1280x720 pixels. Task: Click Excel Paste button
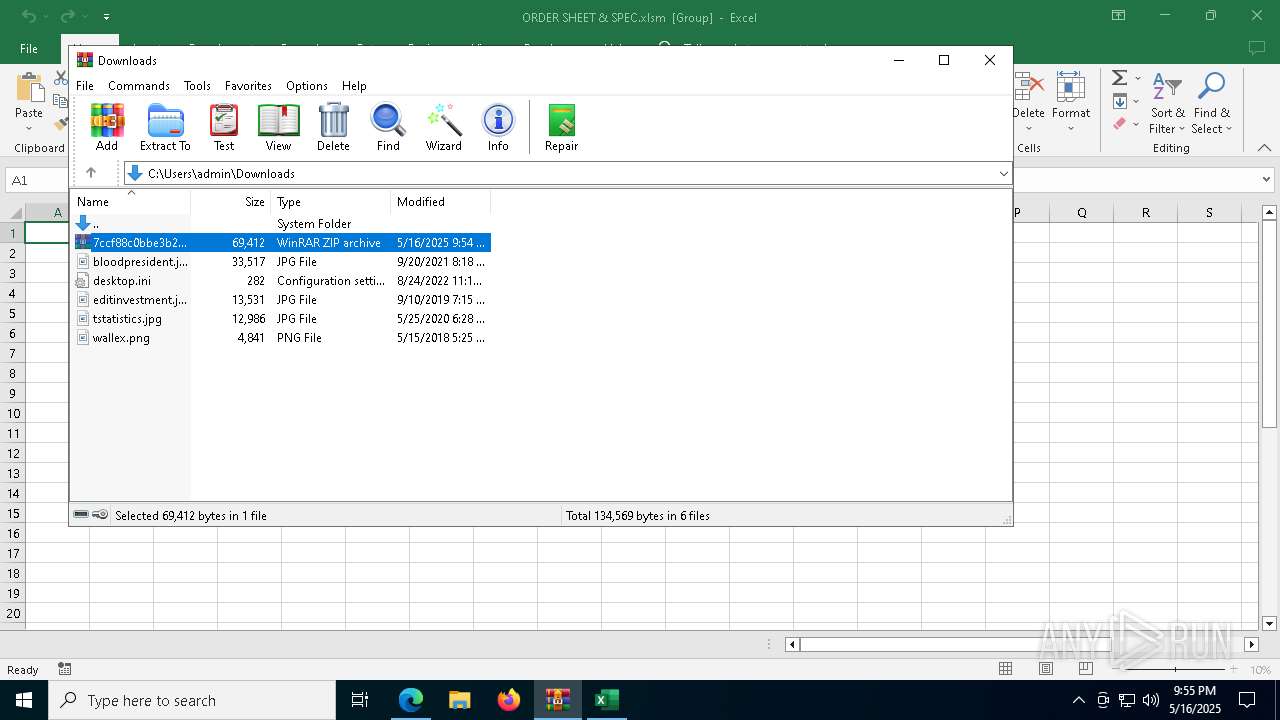[x=29, y=101]
